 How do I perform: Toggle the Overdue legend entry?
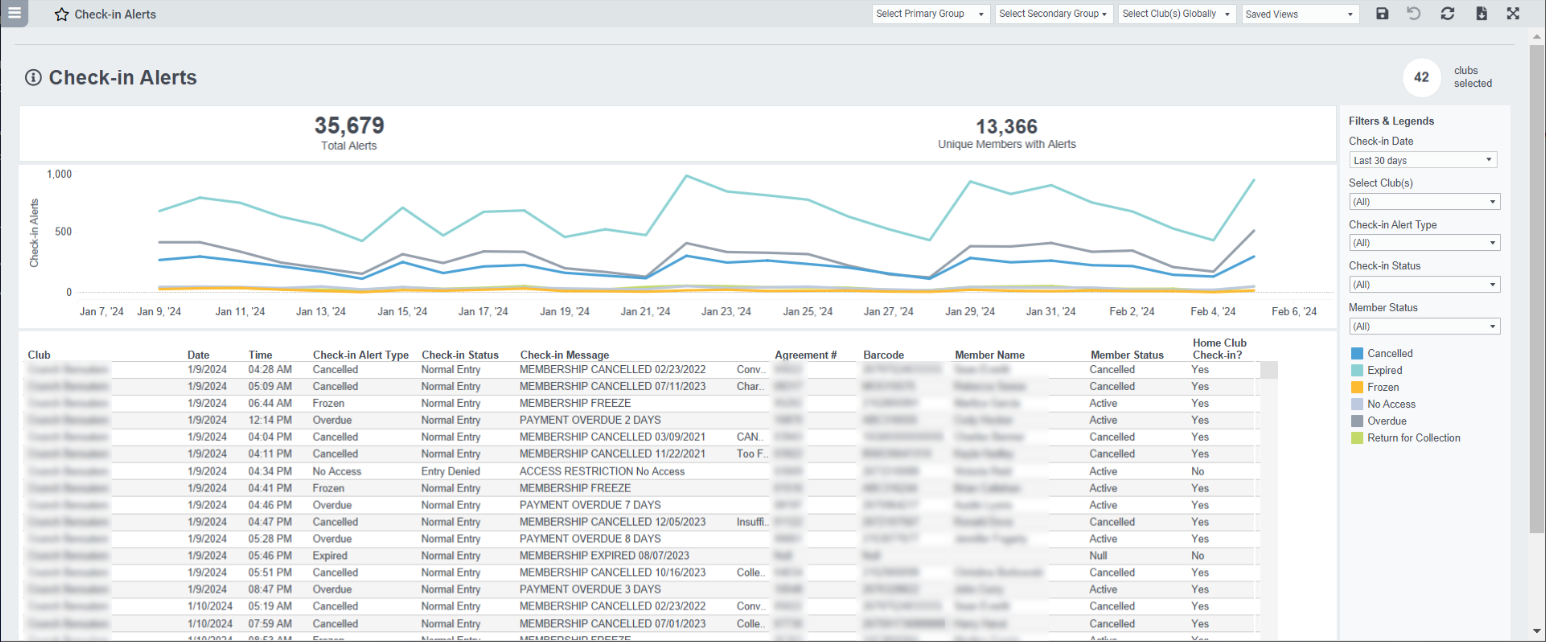[x=1385, y=421]
